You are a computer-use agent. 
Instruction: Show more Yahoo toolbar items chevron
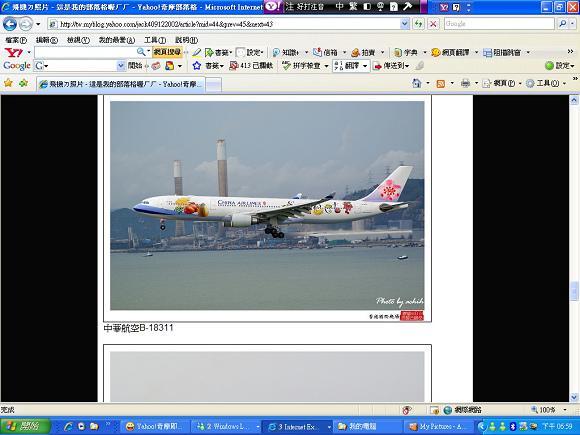570,51
